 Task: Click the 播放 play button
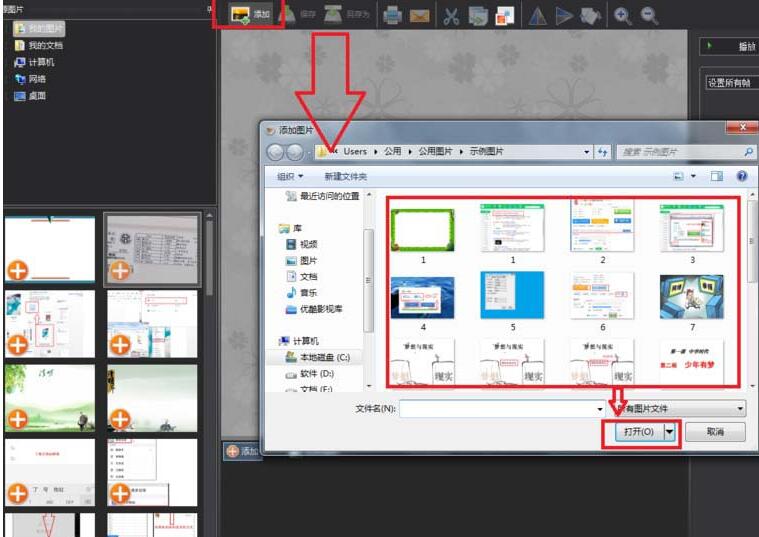click(x=729, y=46)
